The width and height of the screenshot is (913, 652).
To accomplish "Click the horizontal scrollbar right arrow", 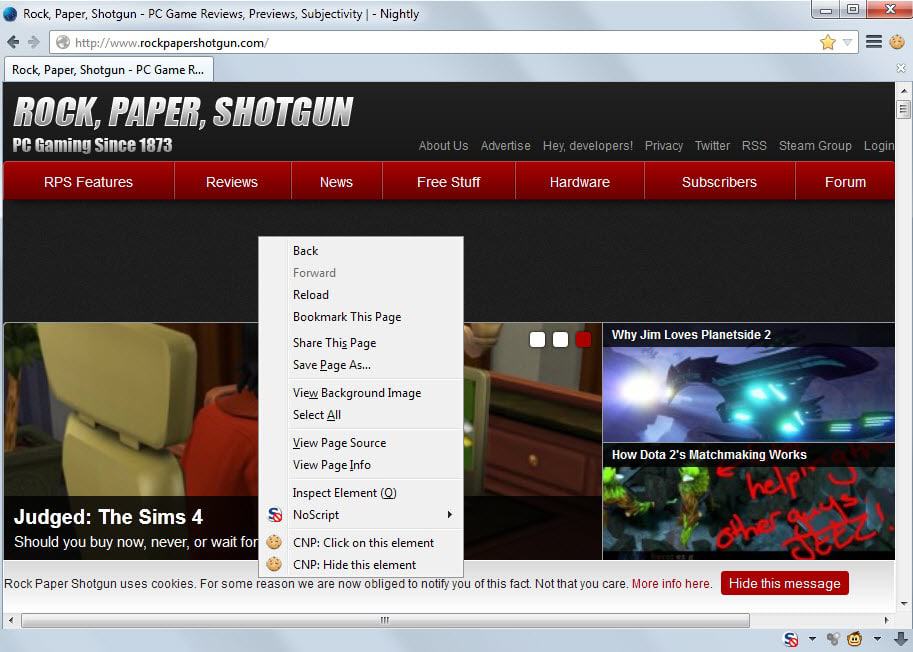I will 886,620.
